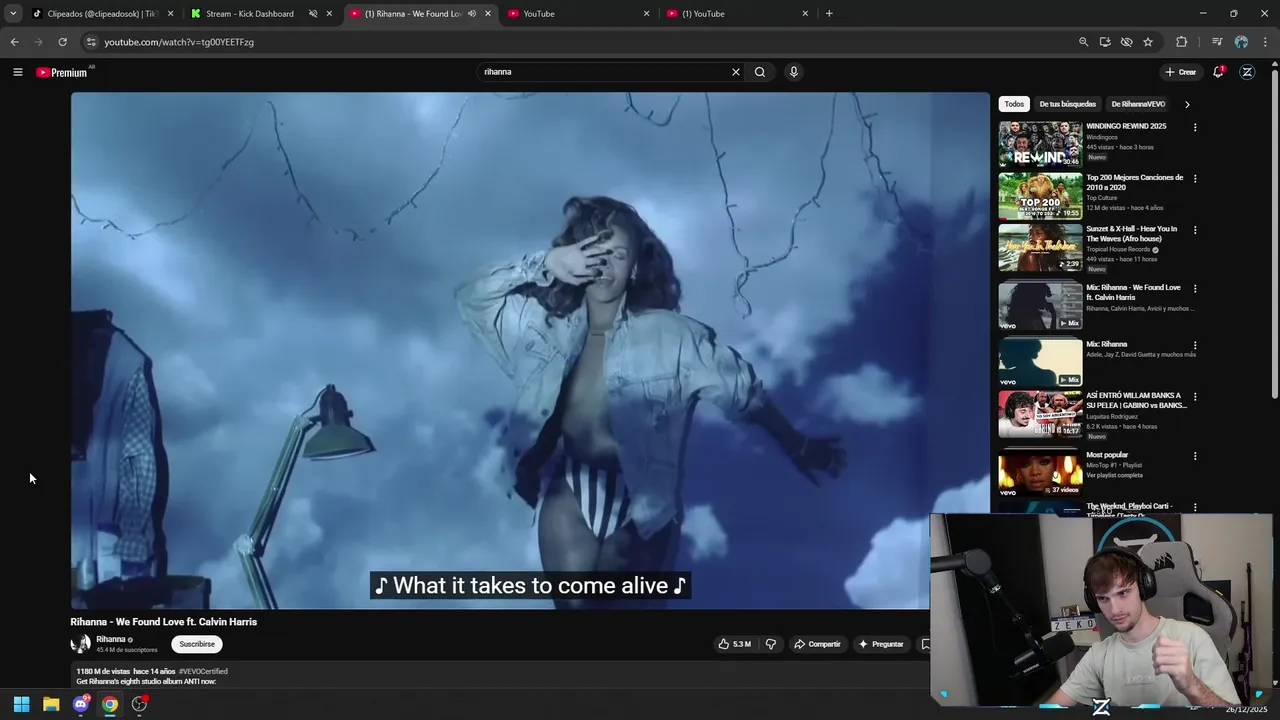Select the Todos filter chip
The width and height of the screenshot is (1280, 720).
(x=1014, y=104)
